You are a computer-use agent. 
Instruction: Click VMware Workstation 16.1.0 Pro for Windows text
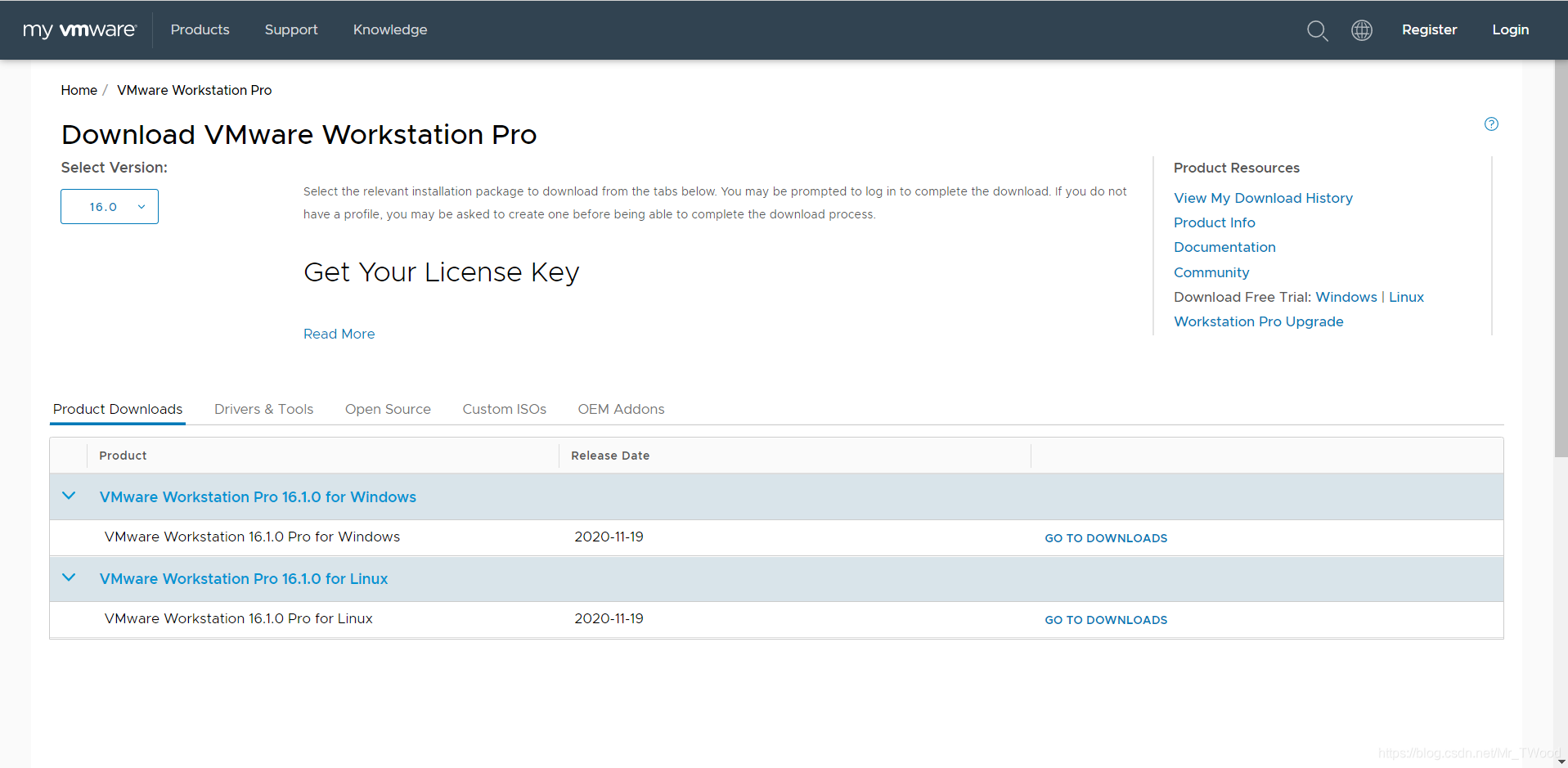pyautogui.click(x=252, y=537)
